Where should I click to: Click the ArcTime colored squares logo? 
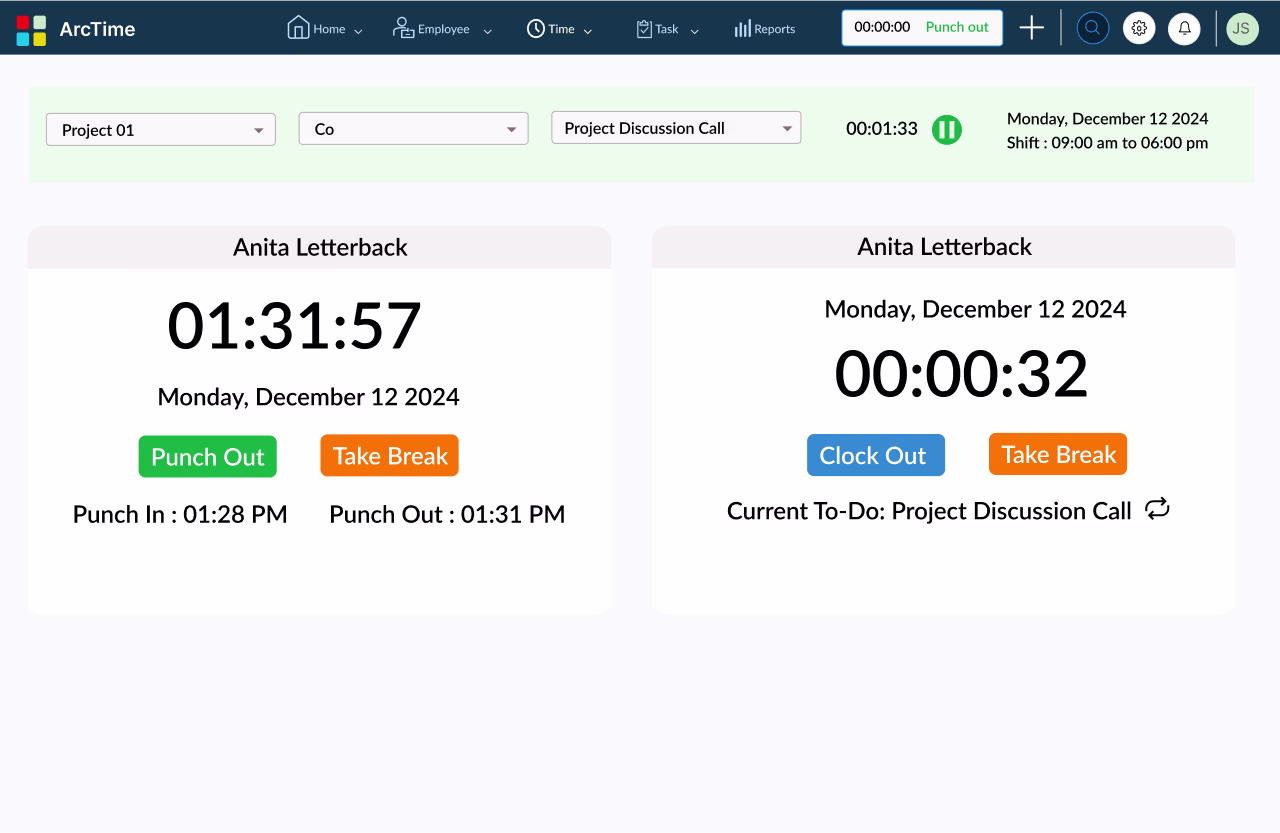pos(31,30)
